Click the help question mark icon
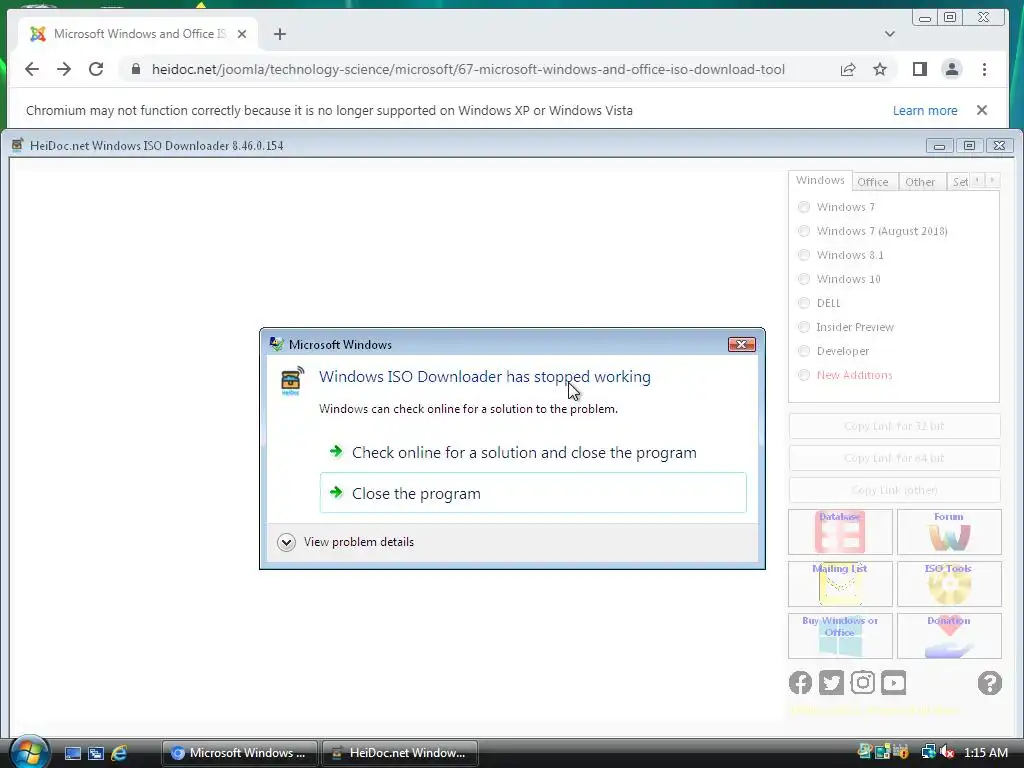Image resolution: width=1024 pixels, height=768 pixels. pos(989,683)
